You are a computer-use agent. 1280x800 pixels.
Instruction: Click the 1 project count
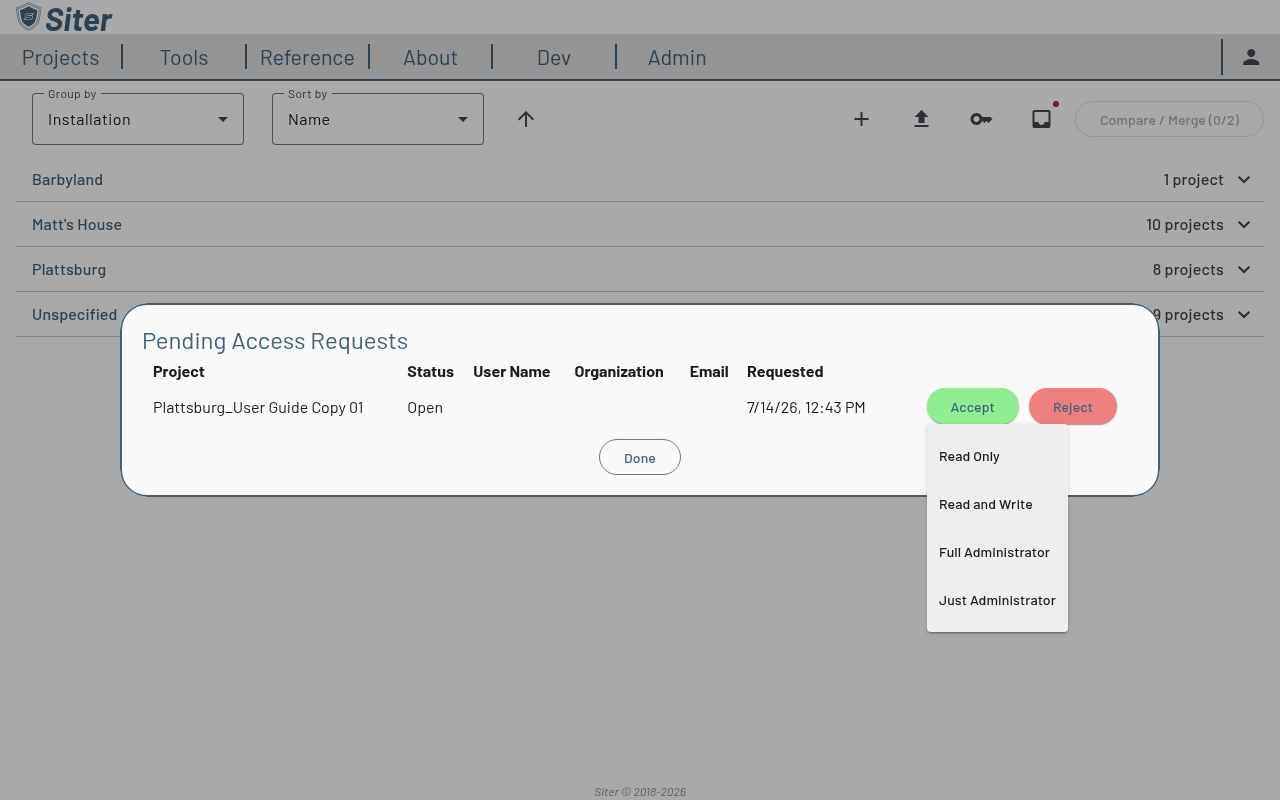click(x=1193, y=180)
